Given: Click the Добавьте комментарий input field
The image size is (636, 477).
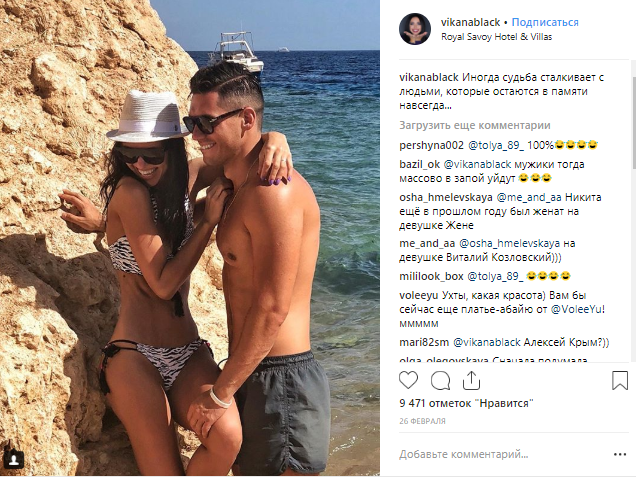Looking at the screenshot, I should 503,454.
